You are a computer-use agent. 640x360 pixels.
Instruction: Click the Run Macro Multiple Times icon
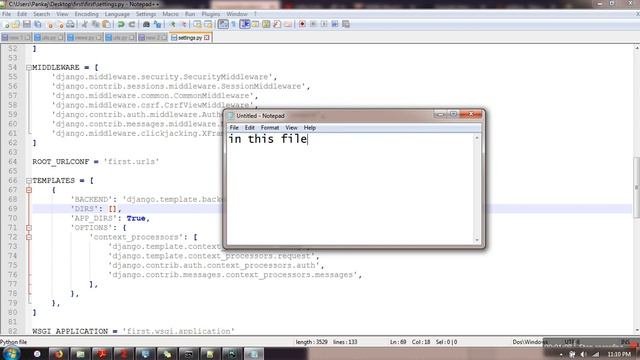335,24
